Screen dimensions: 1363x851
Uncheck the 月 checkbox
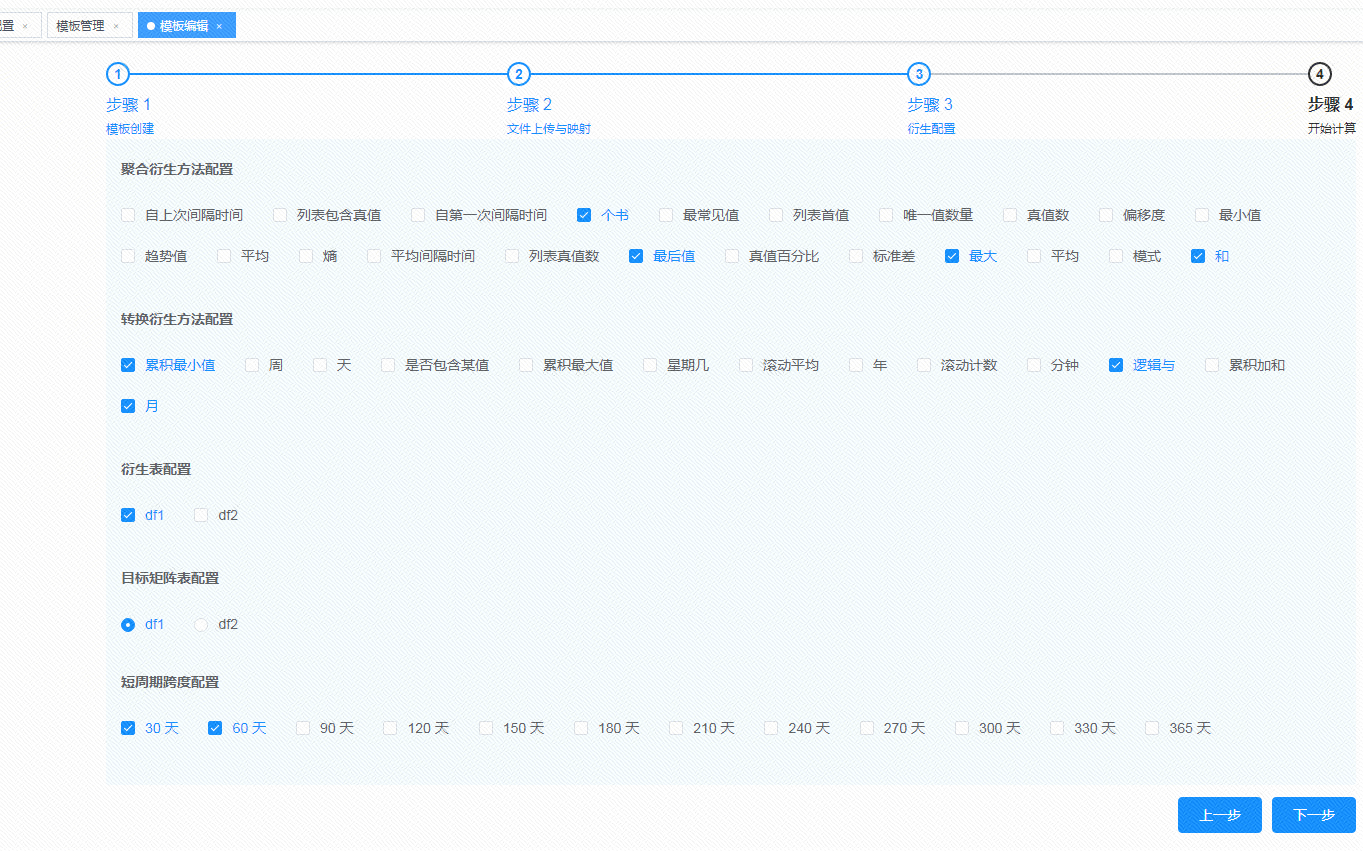coord(128,406)
